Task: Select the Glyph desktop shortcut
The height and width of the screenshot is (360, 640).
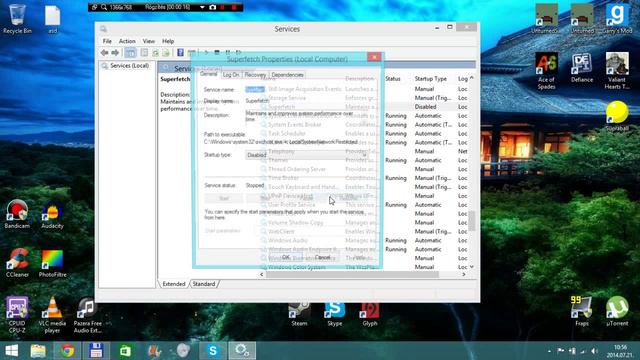Action: (370, 314)
